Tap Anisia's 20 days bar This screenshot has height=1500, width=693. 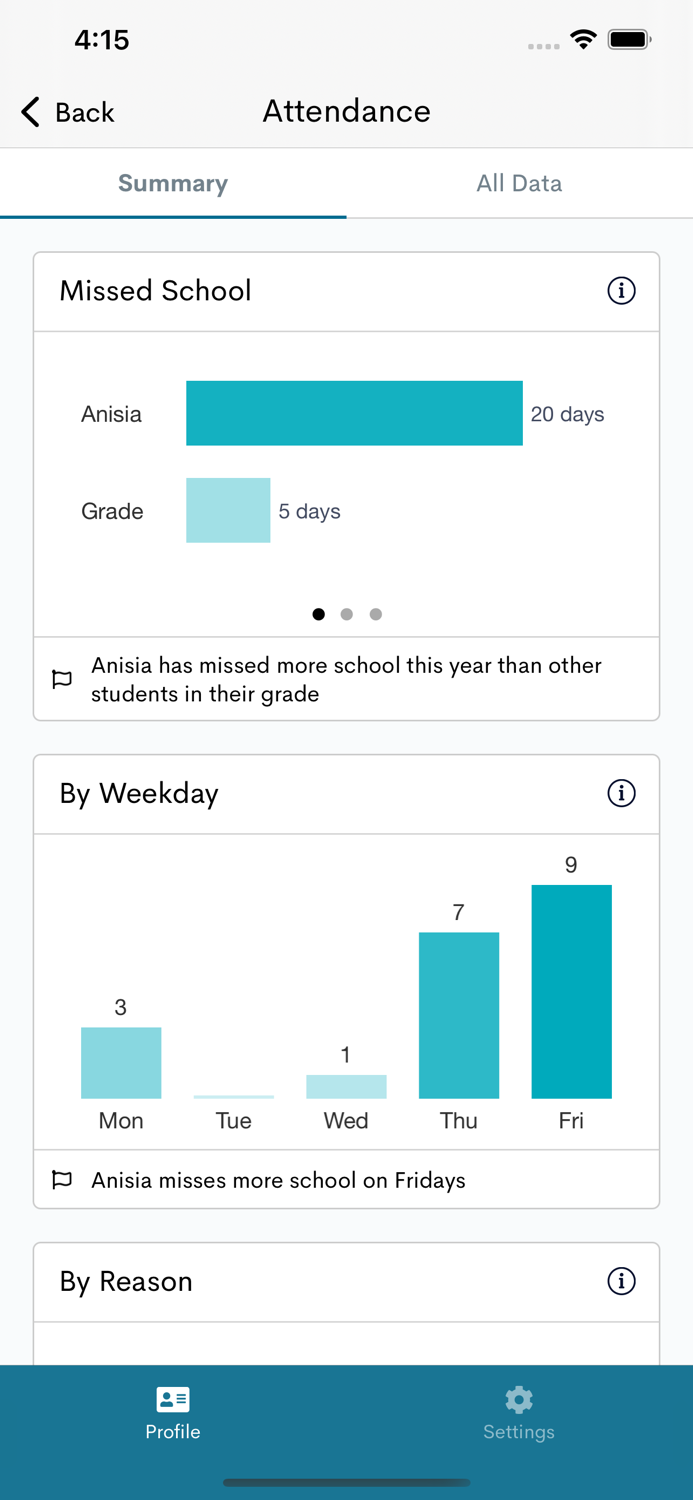pyautogui.click(x=354, y=413)
